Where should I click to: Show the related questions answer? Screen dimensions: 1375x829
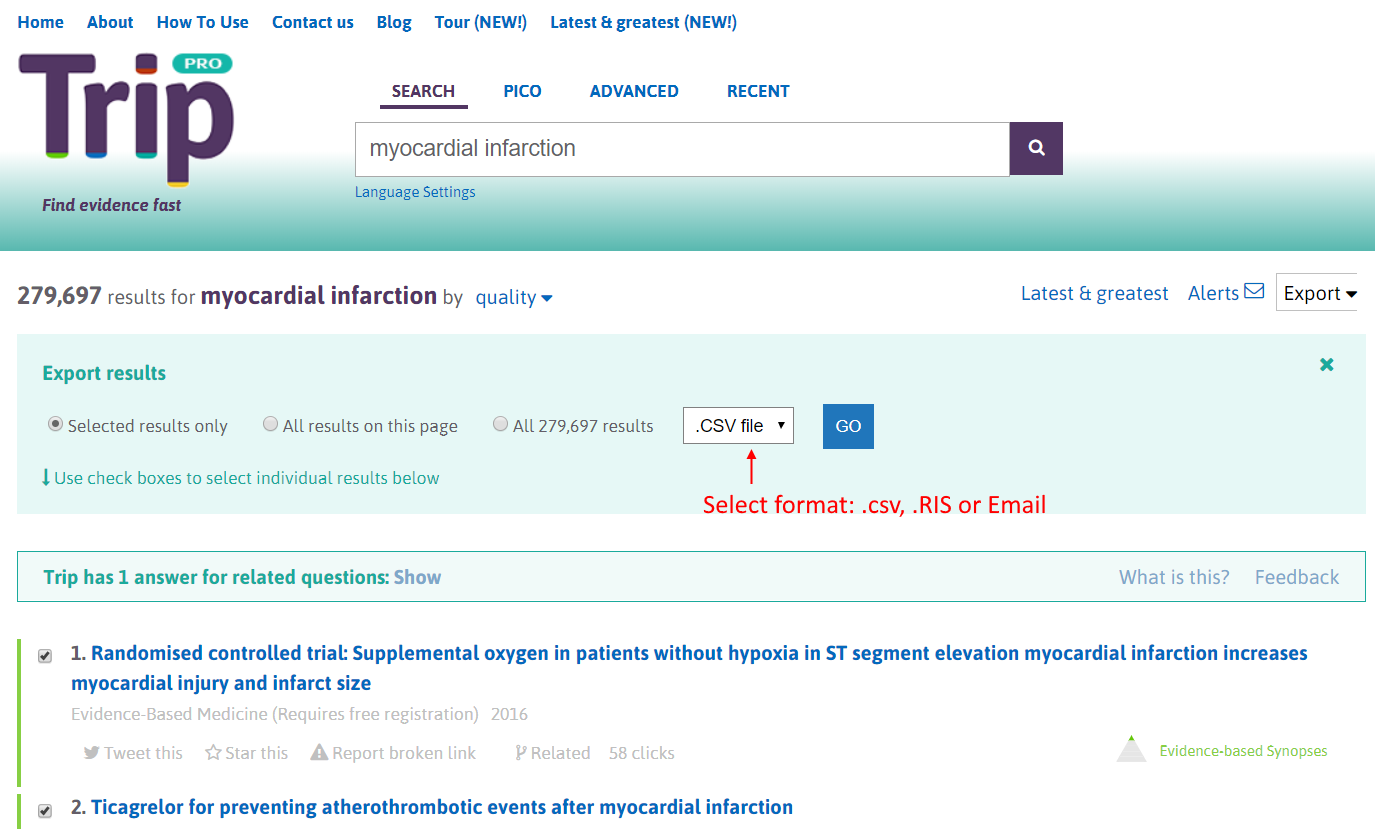pyautogui.click(x=417, y=576)
